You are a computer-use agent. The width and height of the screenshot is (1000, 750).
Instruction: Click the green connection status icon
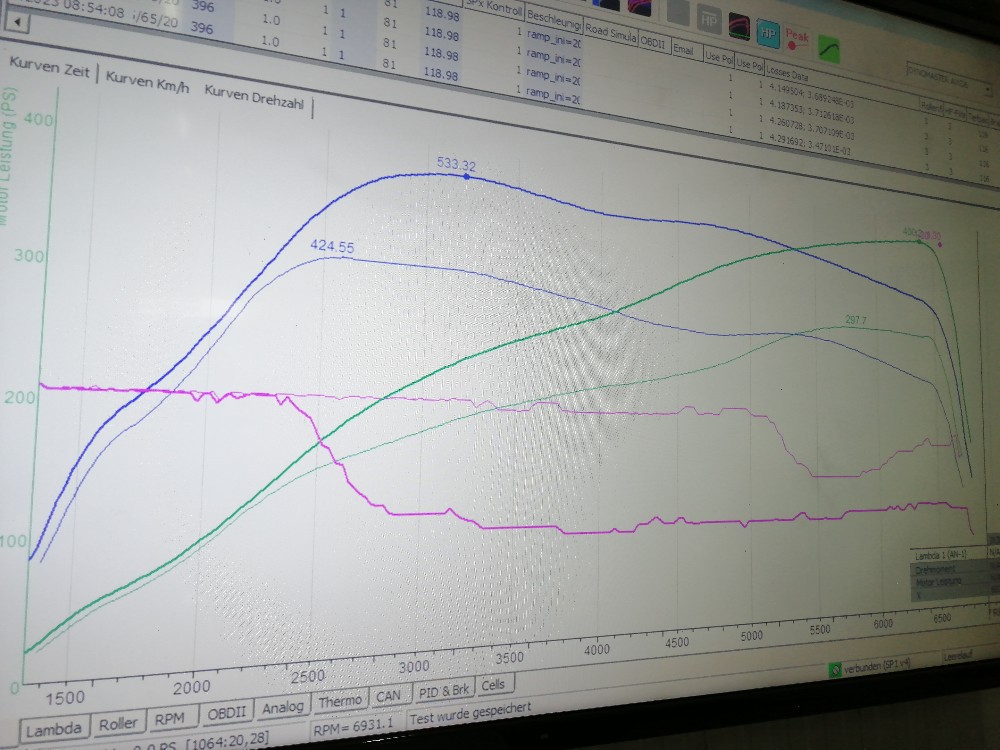[835, 670]
